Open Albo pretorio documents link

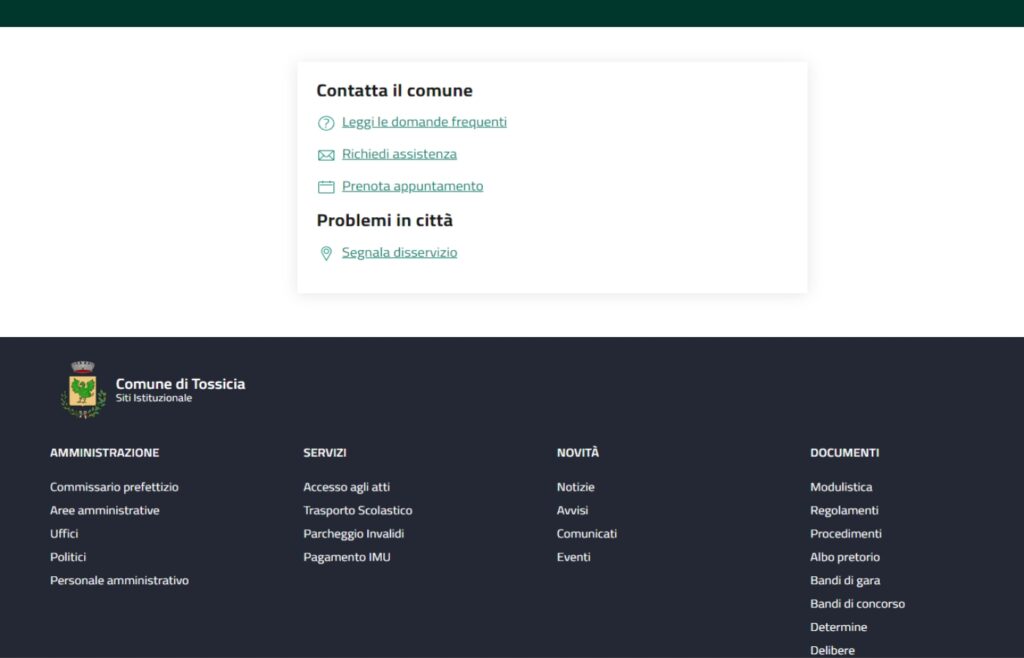844,557
